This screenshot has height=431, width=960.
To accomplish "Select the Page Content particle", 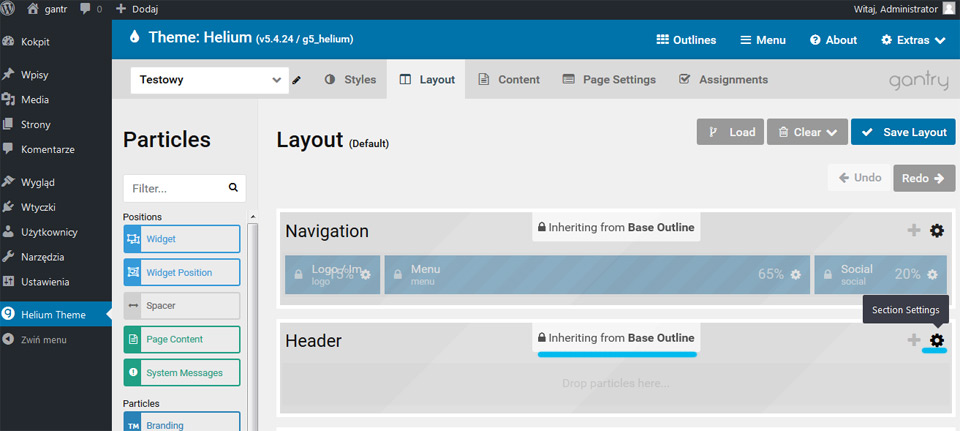I will click(x=182, y=339).
